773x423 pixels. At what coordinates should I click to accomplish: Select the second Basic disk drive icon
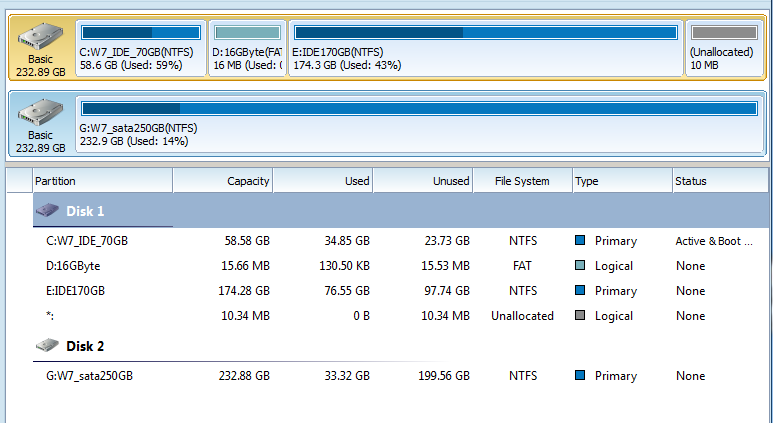pyautogui.click(x=40, y=113)
